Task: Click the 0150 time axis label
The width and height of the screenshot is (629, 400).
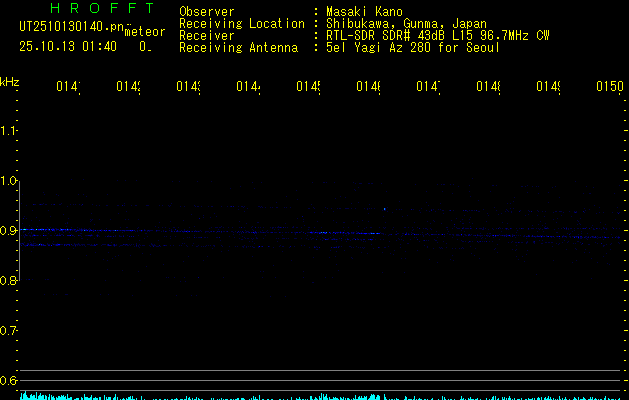Action: coord(610,86)
